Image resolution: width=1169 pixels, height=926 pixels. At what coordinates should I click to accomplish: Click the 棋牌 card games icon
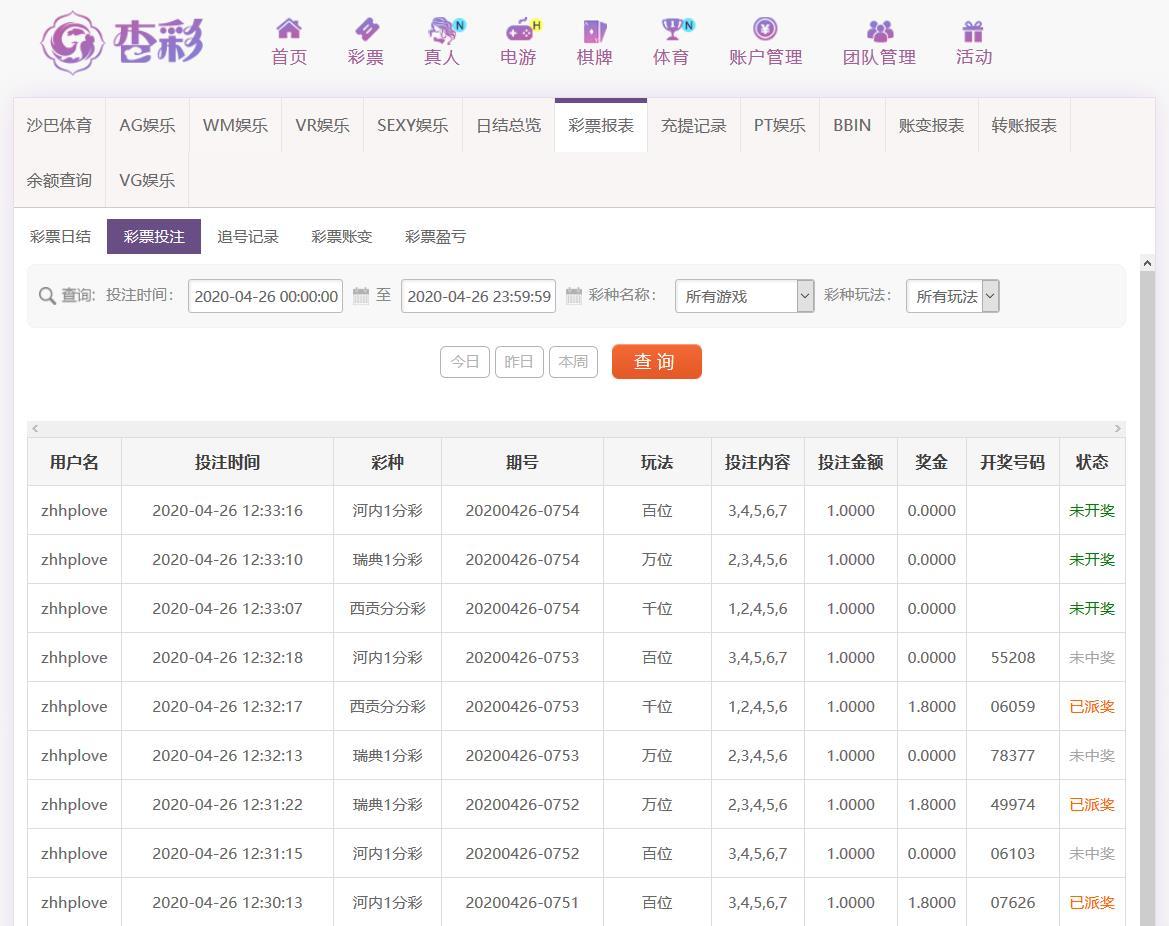pyautogui.click(x=594, y=30)
